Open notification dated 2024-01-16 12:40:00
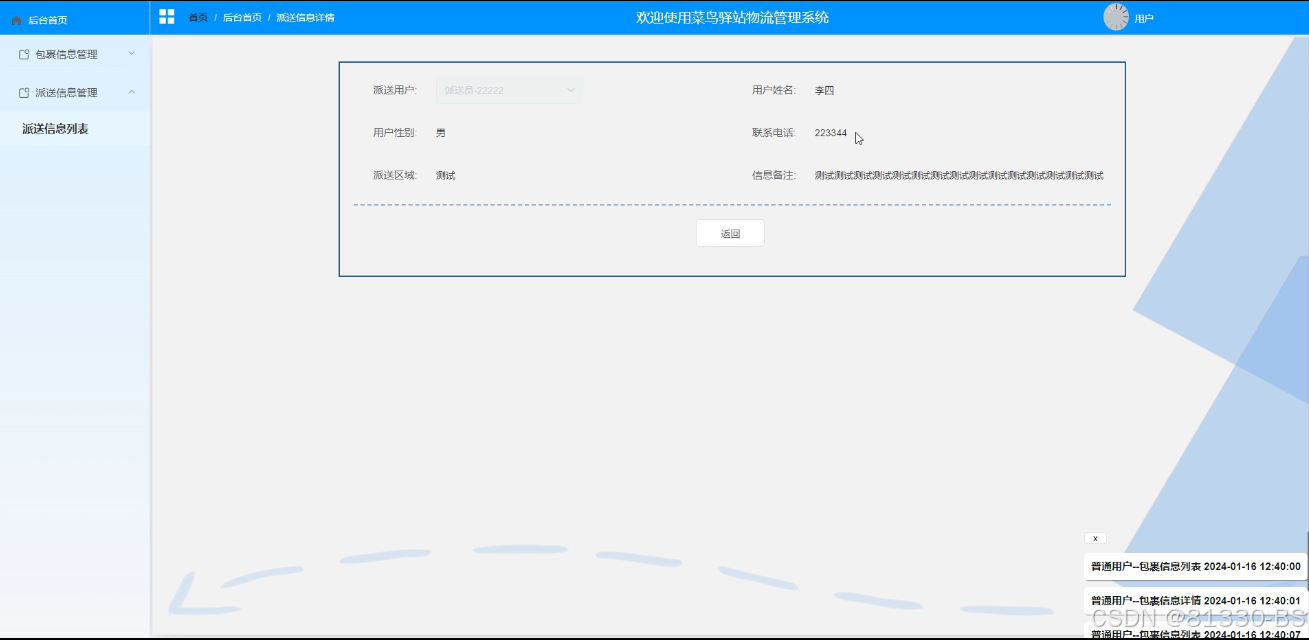Viewport: 1309px width, 640px height. pos(1195,566)
